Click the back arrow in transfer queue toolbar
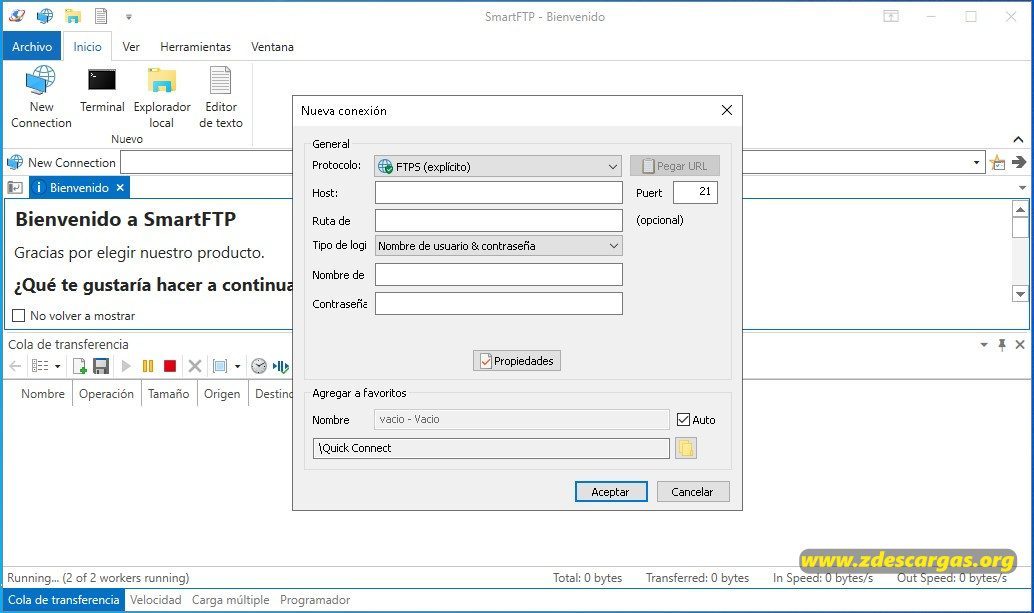 [x=15, y=366]
